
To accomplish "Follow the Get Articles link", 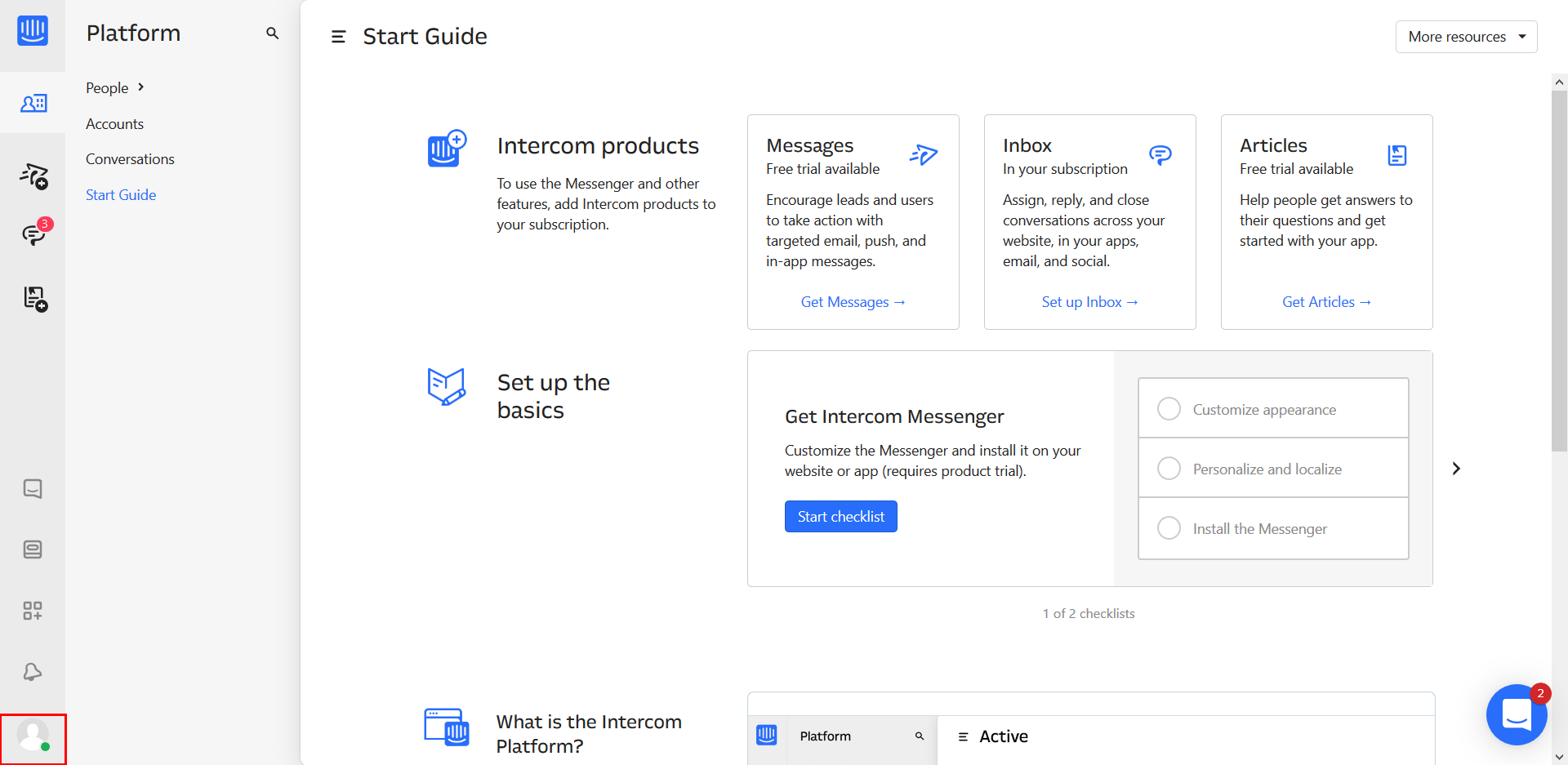I will [x=1327, y=302].
